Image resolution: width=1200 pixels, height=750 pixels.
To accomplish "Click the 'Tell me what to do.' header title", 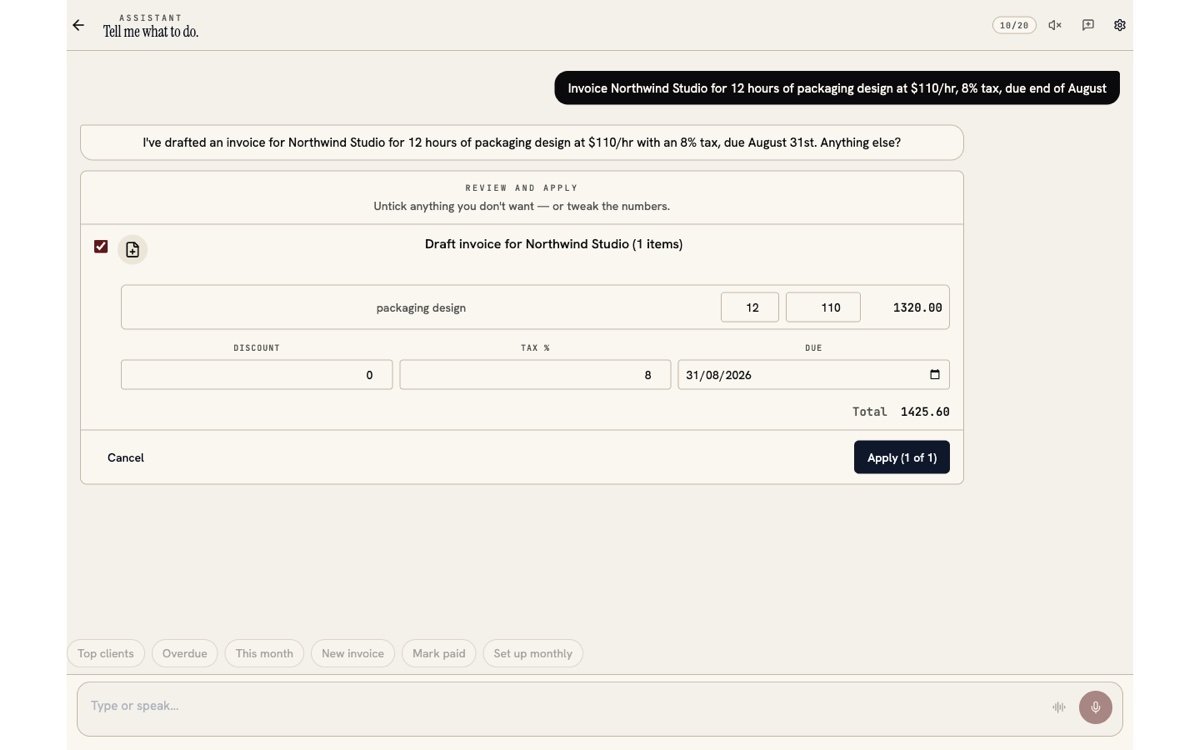I will [151, 32].
